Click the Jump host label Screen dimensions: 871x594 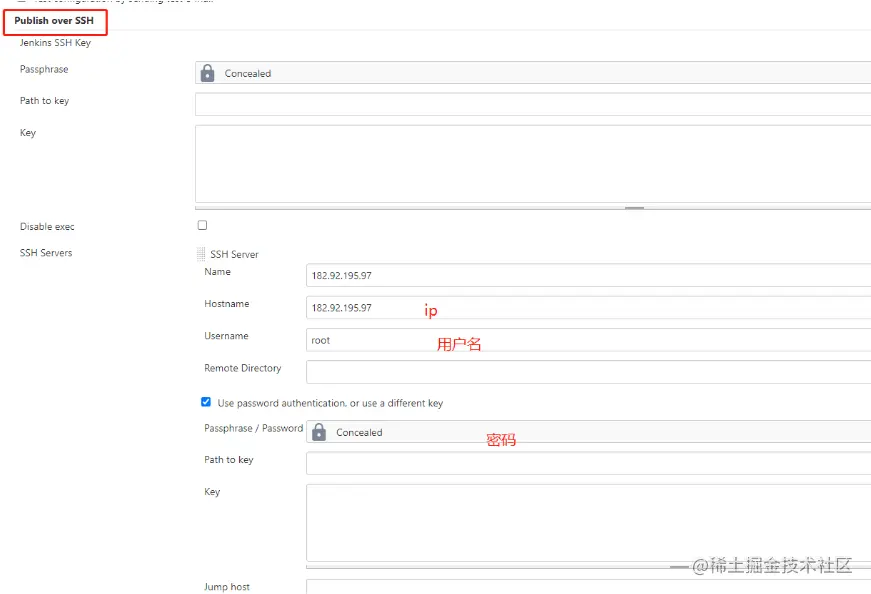coord(227,587)
